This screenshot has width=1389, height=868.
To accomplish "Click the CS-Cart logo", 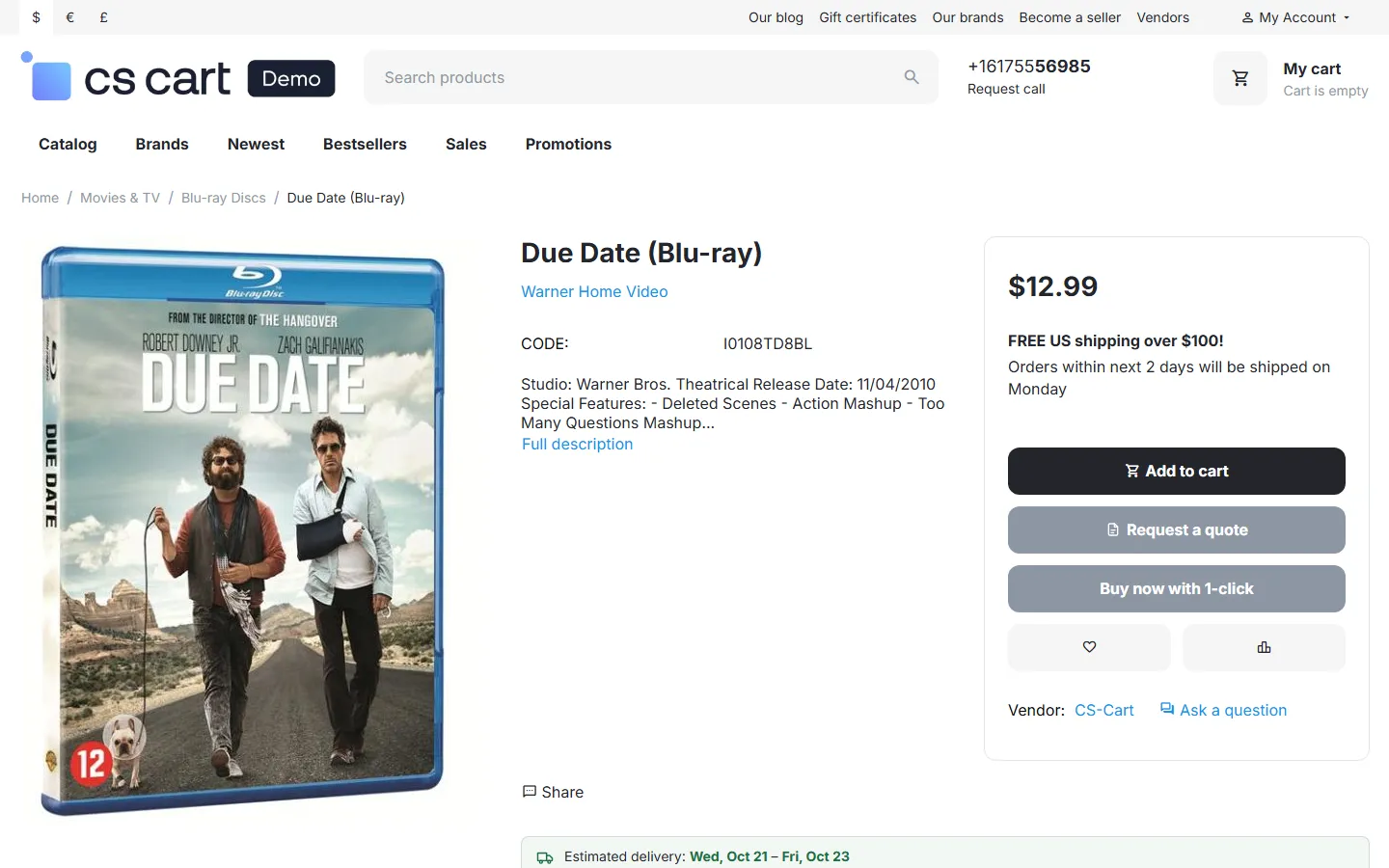I will pos(178,77).
